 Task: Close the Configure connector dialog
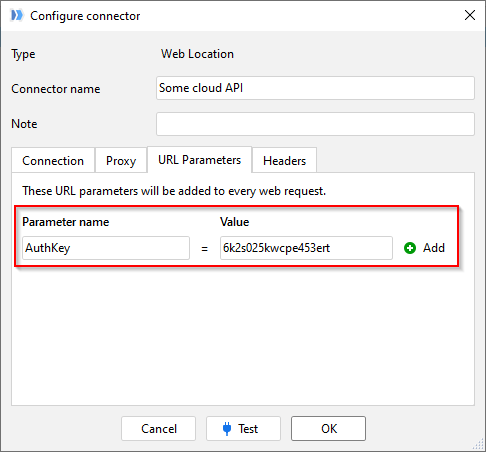coord(470,15)
